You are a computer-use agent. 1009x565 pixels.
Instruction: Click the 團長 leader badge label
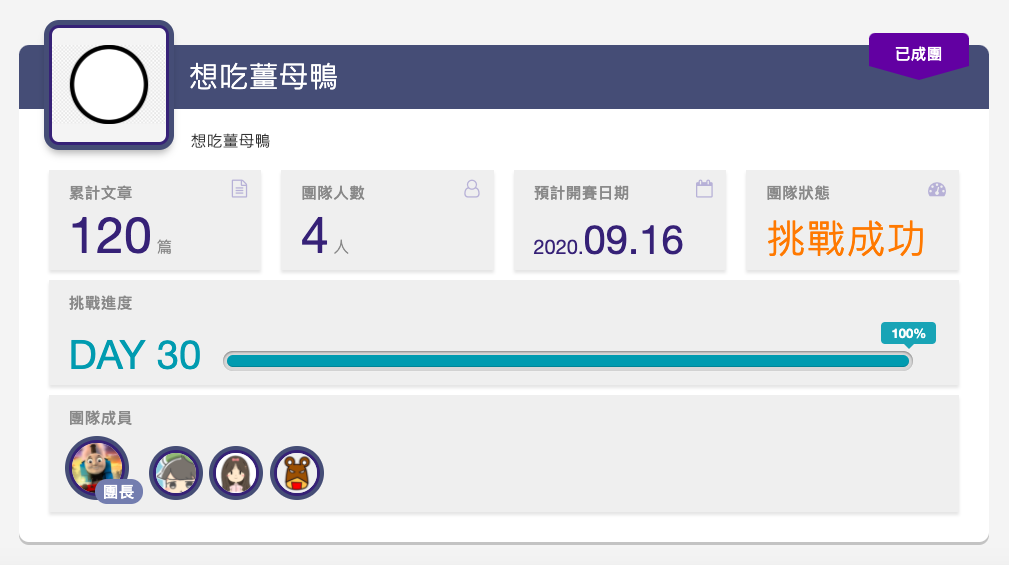click(119, 492)
